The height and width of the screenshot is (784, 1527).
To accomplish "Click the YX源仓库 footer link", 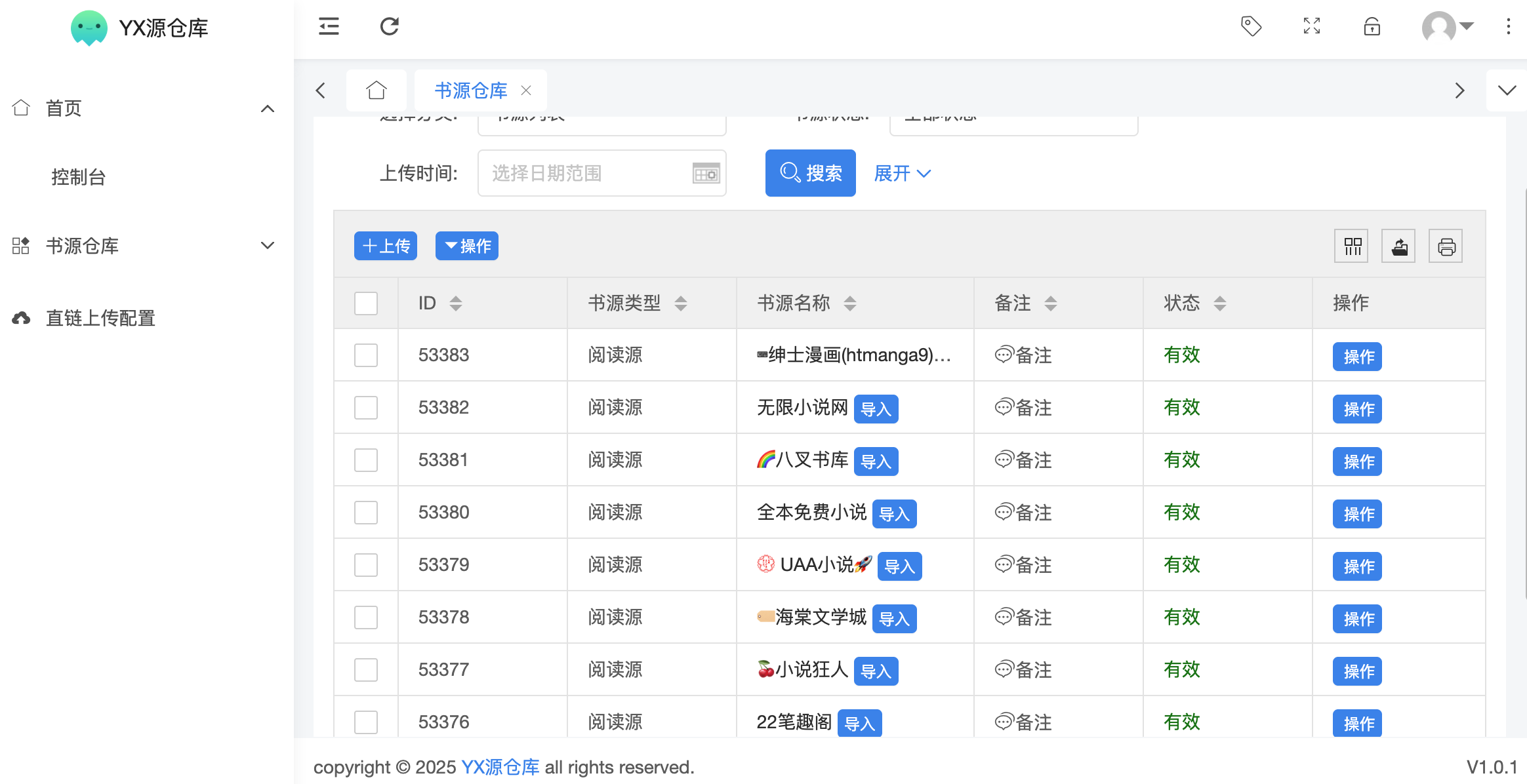I will pos(500,767).
